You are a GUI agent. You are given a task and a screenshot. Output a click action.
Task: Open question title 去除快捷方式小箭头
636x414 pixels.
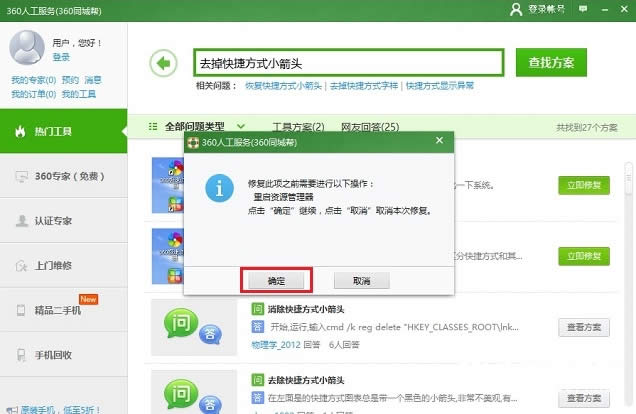tap(306, 380)
